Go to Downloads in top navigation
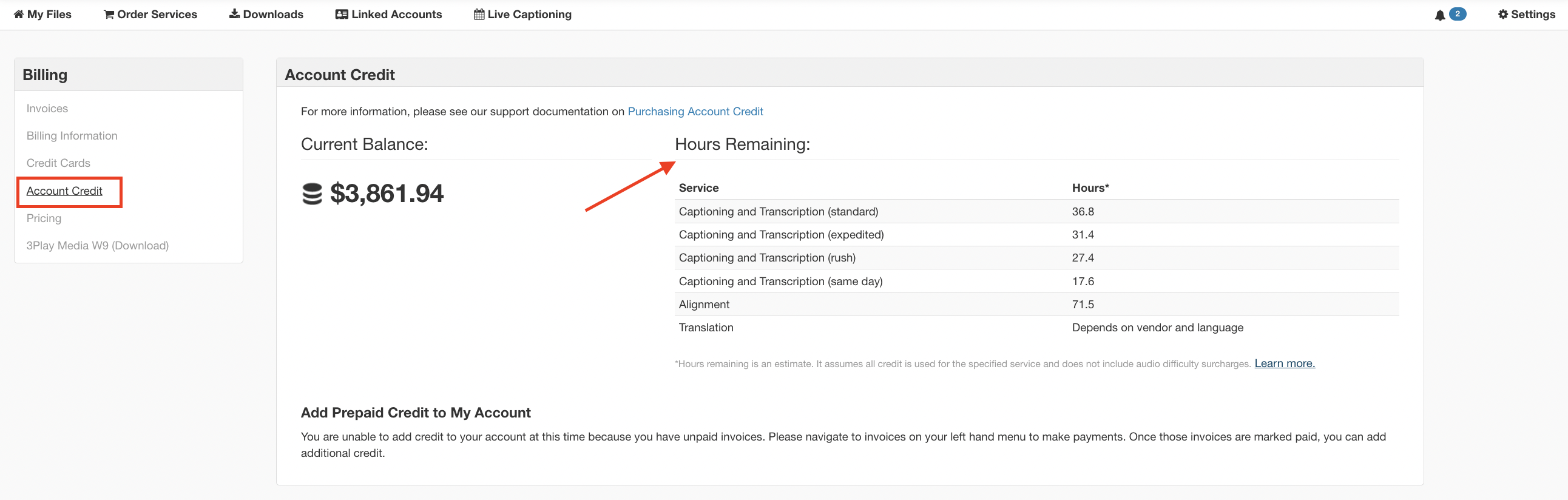 point(266,14)
